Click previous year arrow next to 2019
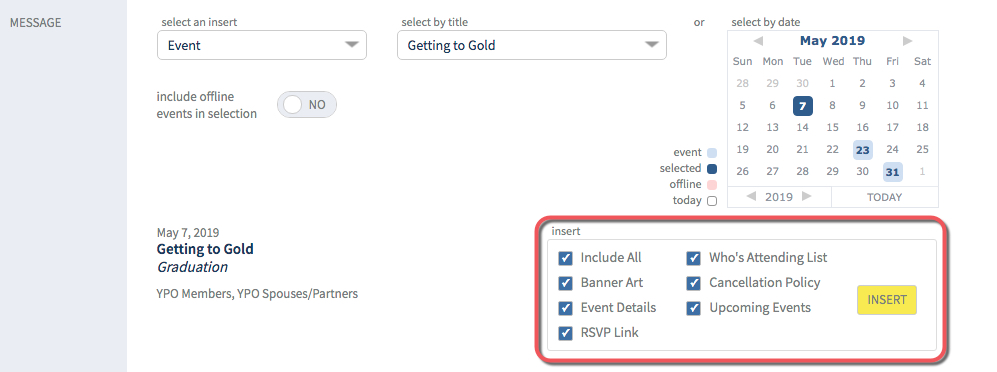Viewport: 997px width, 372px height. 751,196
